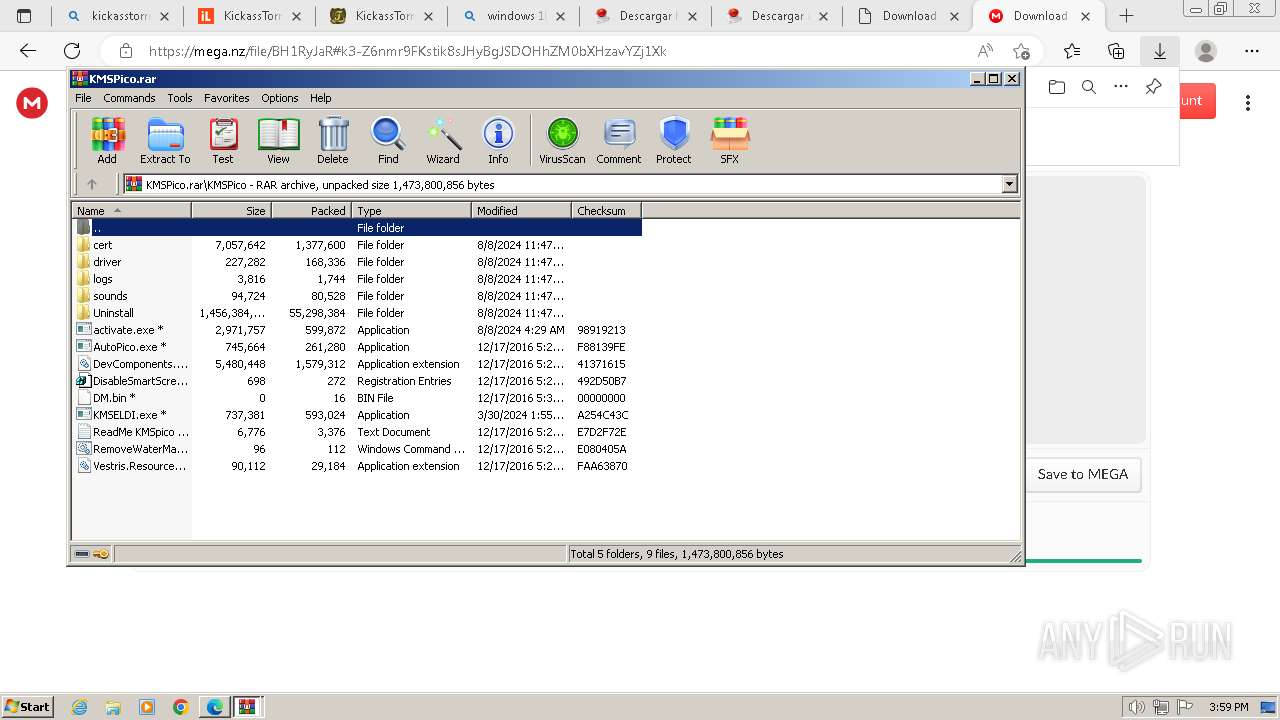The image size is (1280, 720).
Task: Run VirusScan on the archive
Action: [562, 140]
